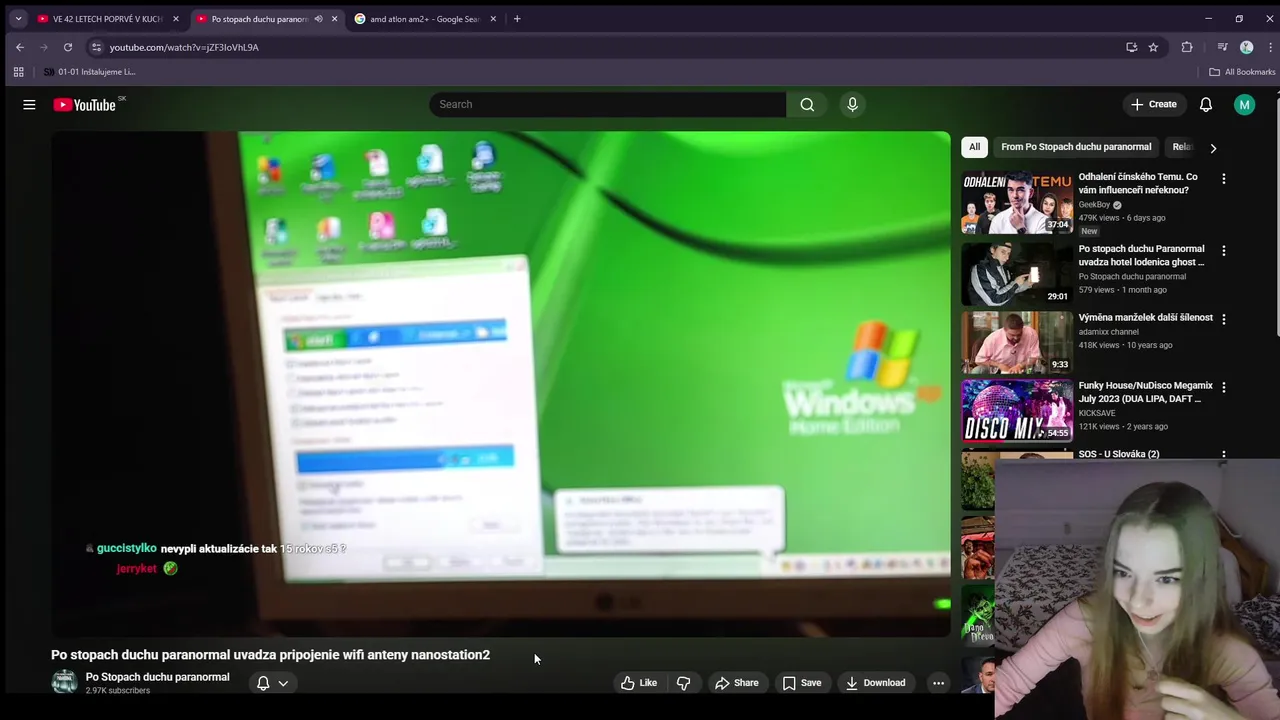Open the account avatar menu
This screenshot has height=720, width=1280.
click(1244, 104)
